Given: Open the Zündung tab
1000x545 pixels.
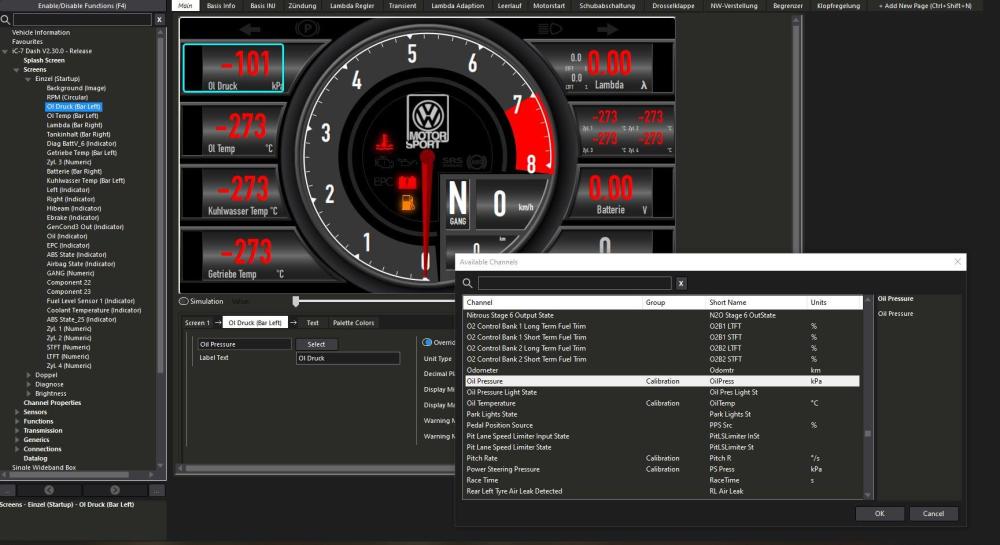Looking at the screenshot, I should [x=302, y=6].
